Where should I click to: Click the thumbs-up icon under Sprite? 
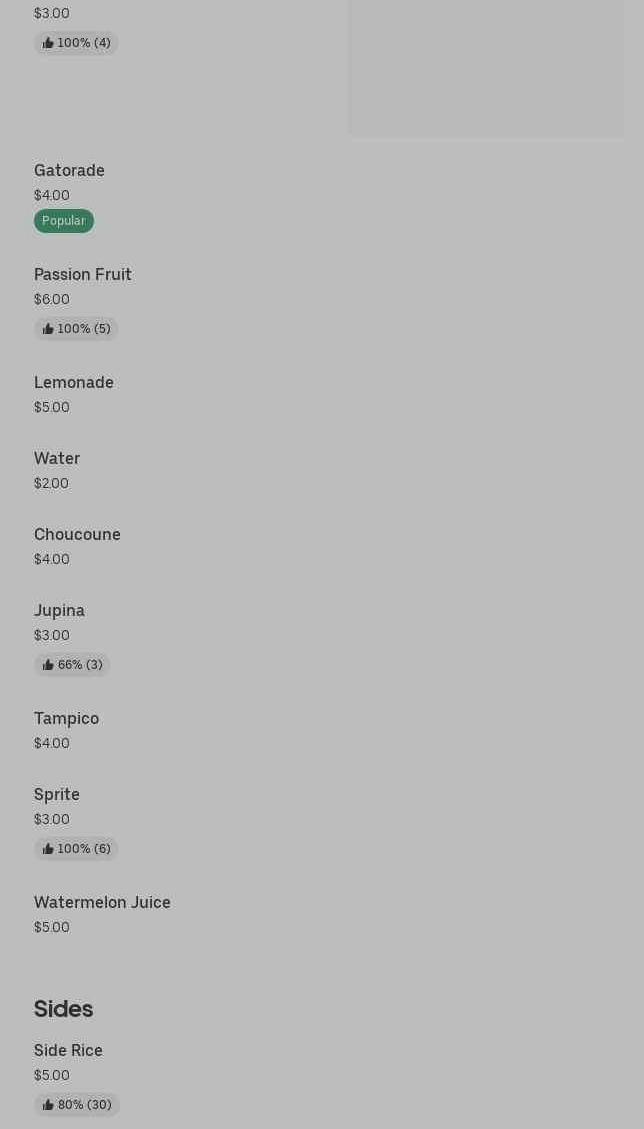pyautogui.click(x=48, y=849)
